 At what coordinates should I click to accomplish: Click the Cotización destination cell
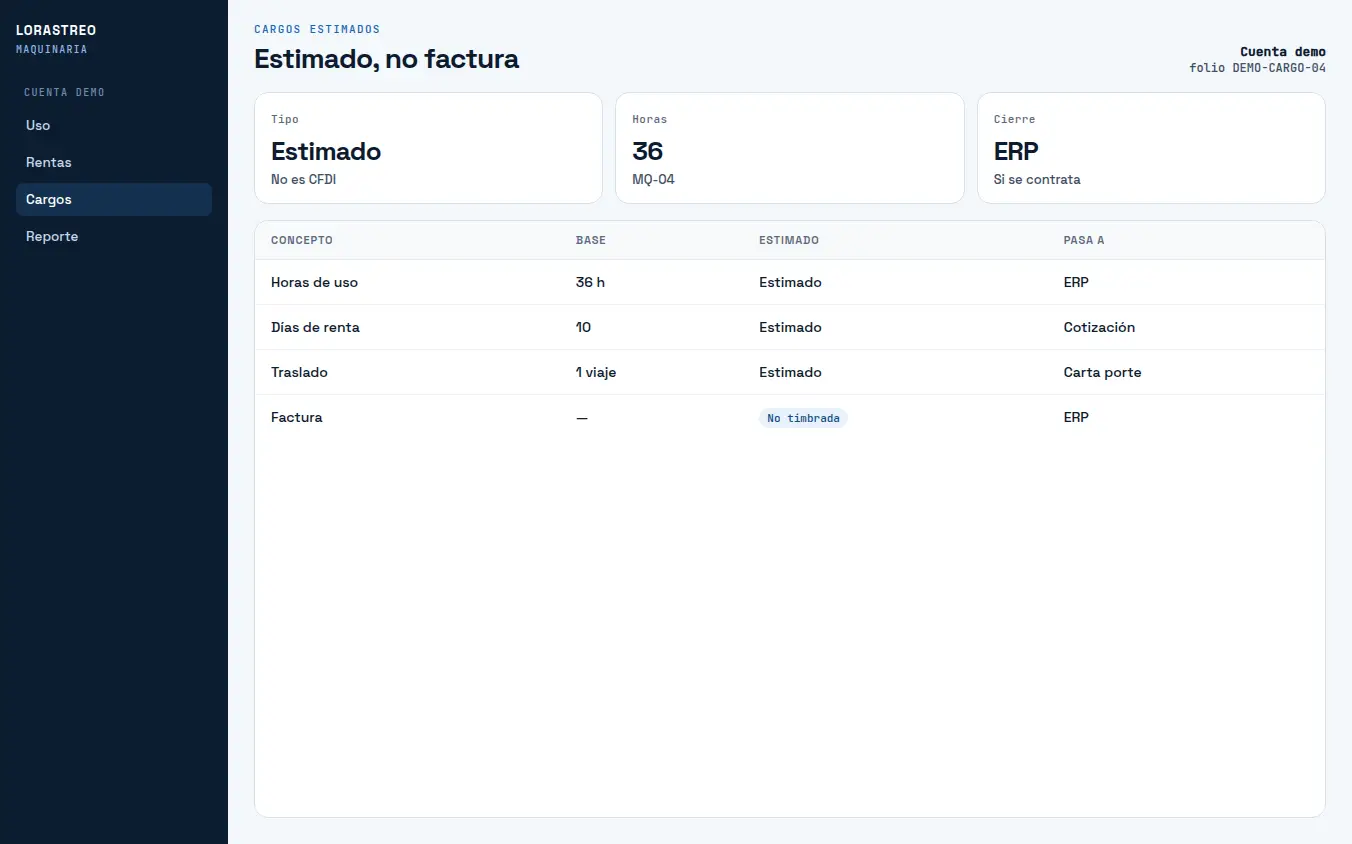pos(1099,328)
